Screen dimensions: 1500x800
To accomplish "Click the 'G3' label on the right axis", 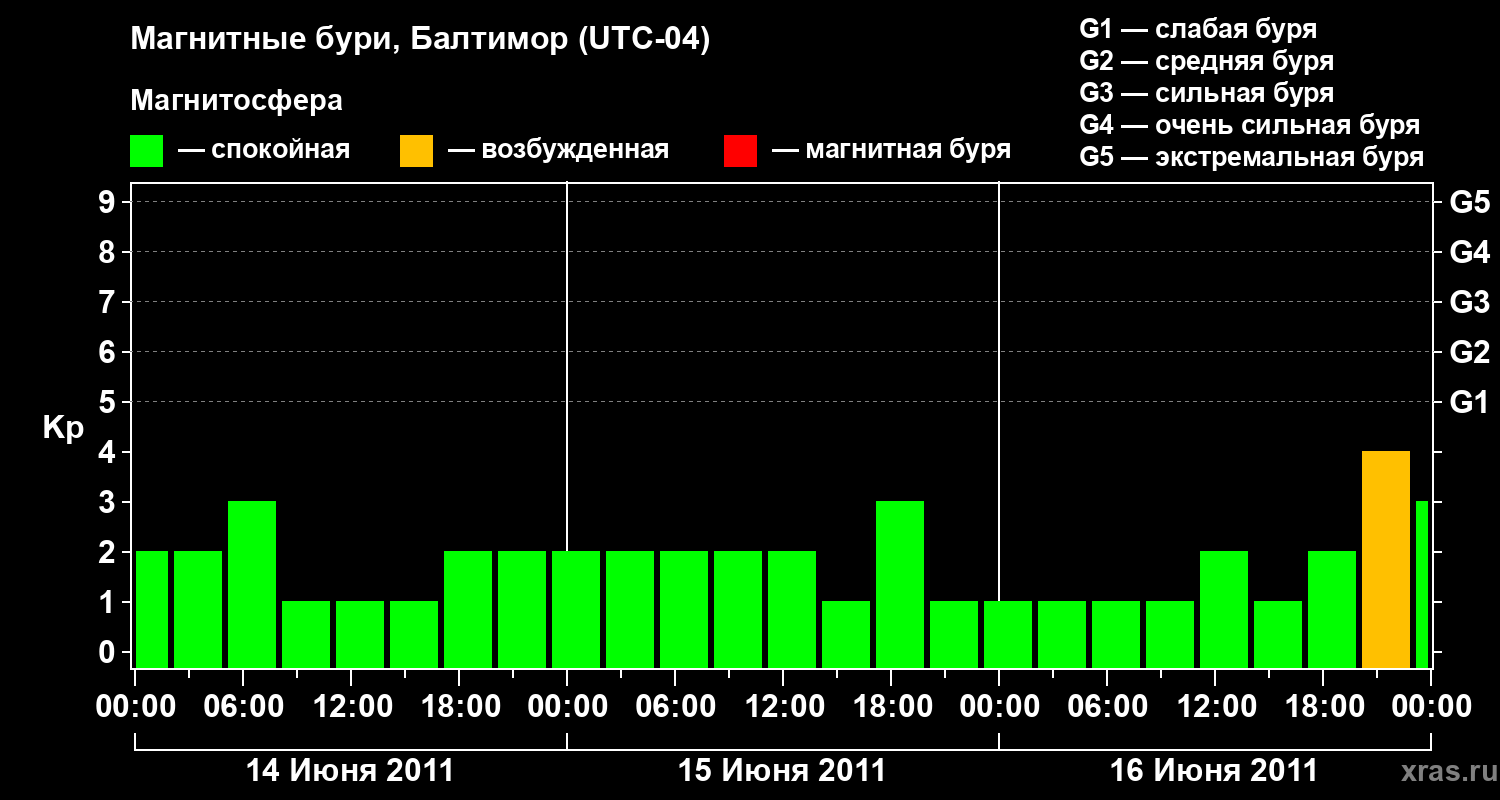I will coord(1469,303).
